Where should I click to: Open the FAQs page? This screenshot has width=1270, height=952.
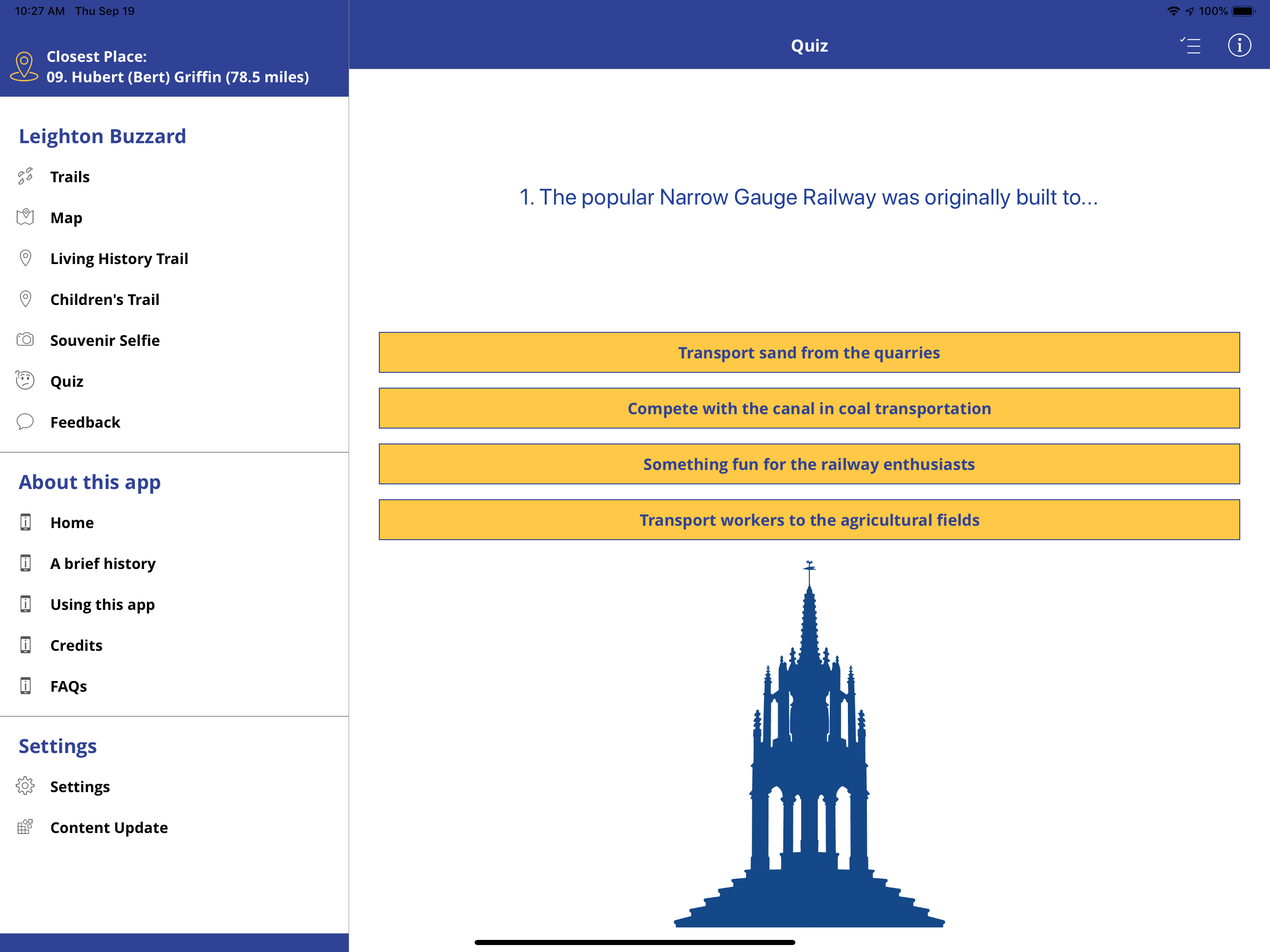tap(68, 686)
